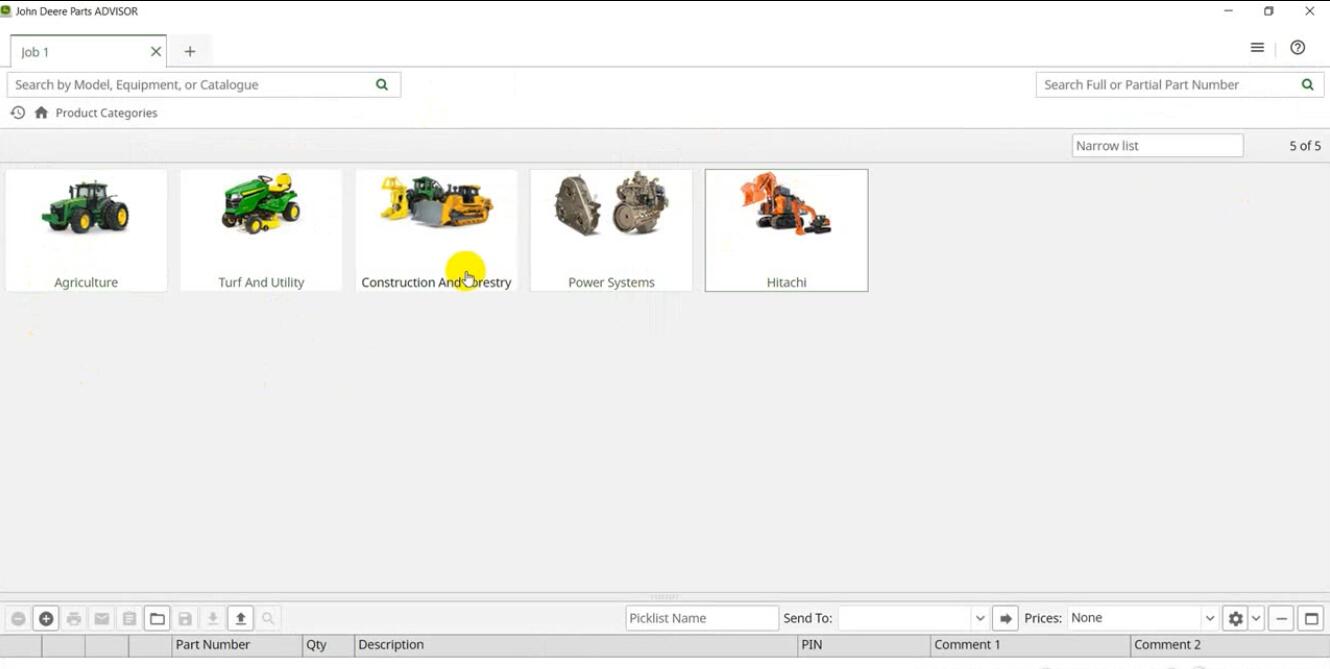
Task: Print the picklist
Action: (x=74, y=619)
